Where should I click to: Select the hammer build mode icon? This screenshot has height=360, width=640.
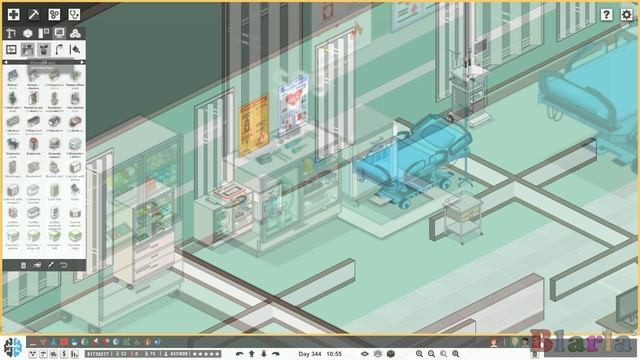pyautogui.click(x=33, y=14)
